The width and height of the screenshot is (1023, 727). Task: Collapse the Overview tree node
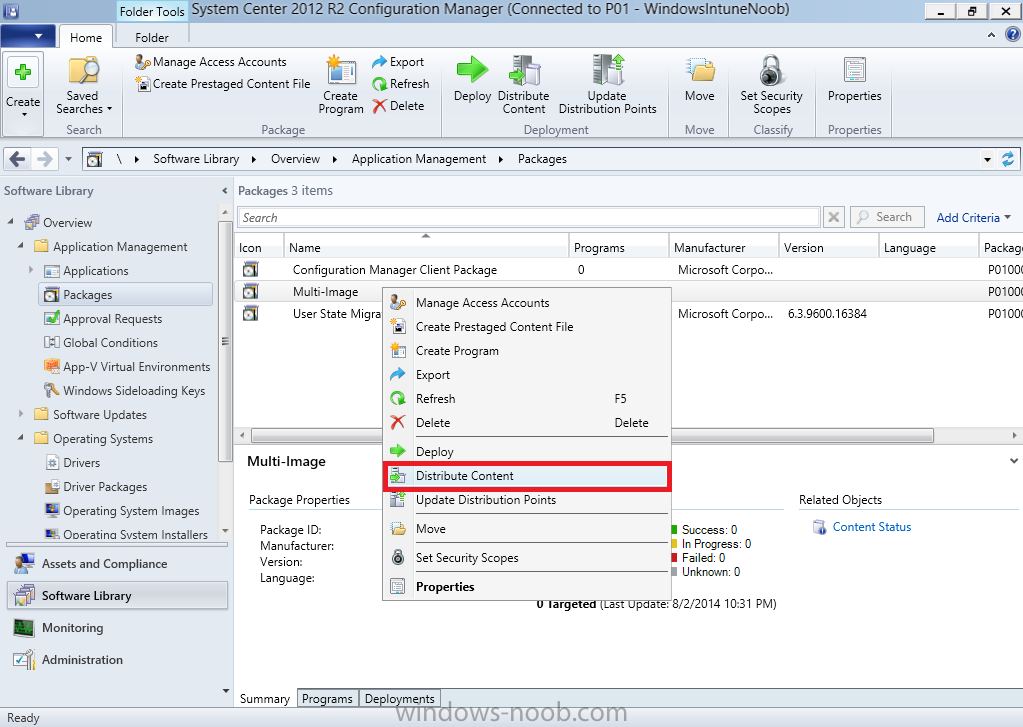tap(10, 222)
